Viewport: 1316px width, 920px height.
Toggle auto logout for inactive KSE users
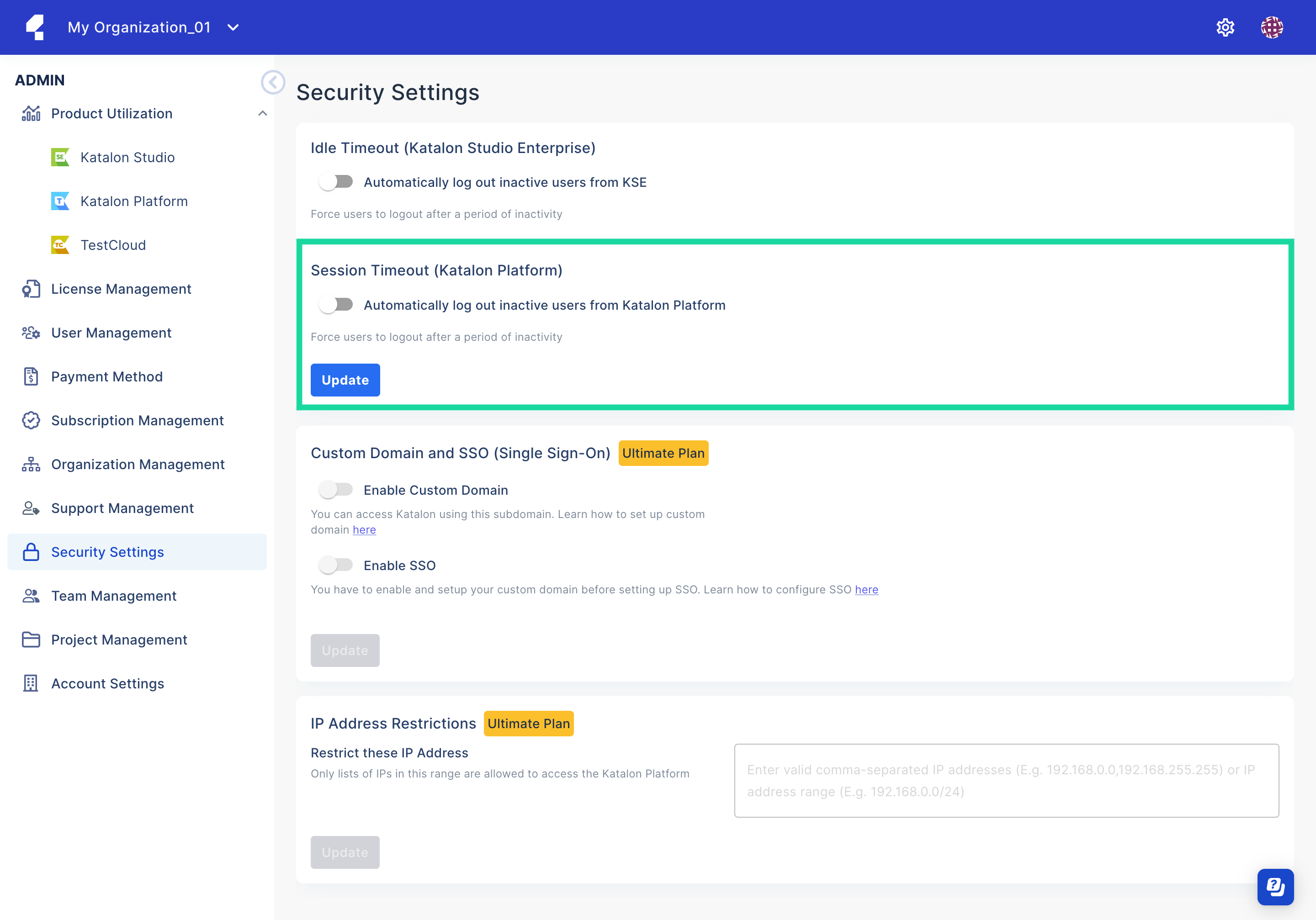(336, 182)
